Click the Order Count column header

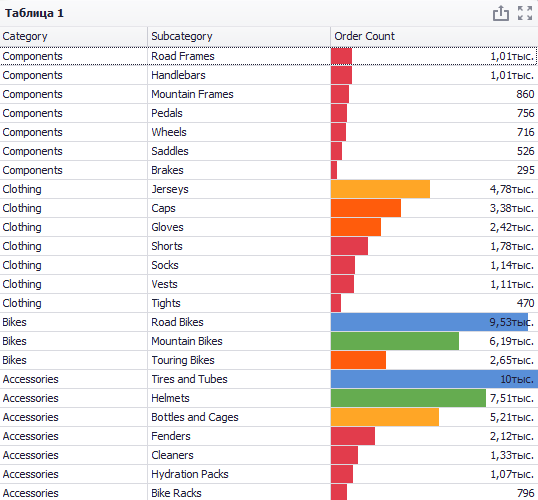tap(434, 36)
